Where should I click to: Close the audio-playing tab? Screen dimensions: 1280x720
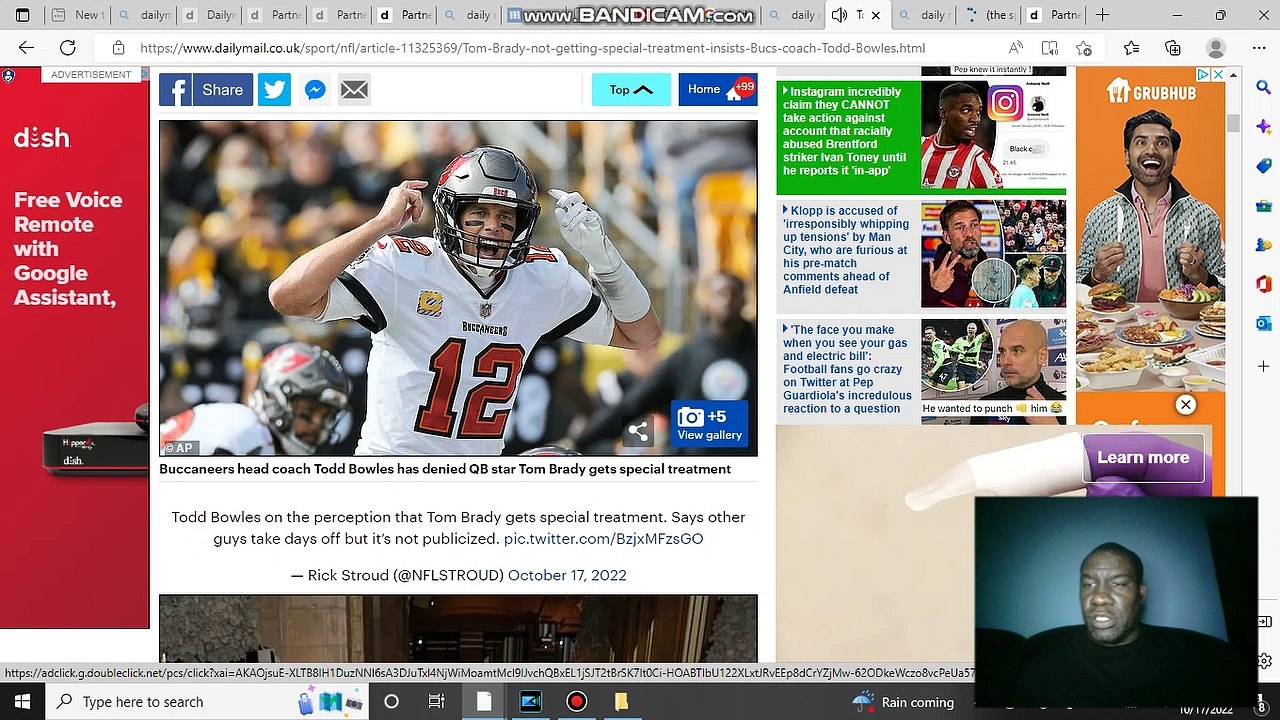pyautogui.click(x=876, y=15)
